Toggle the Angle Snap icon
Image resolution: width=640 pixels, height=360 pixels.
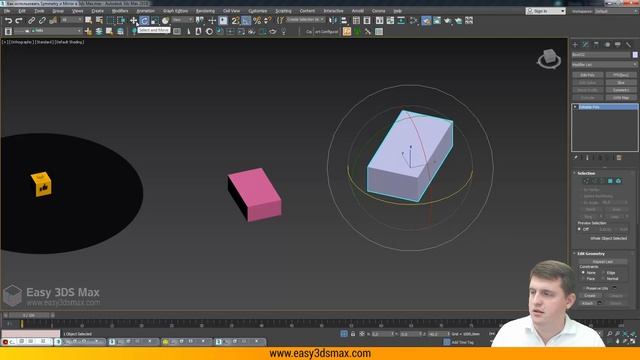(x=246, y=20)
